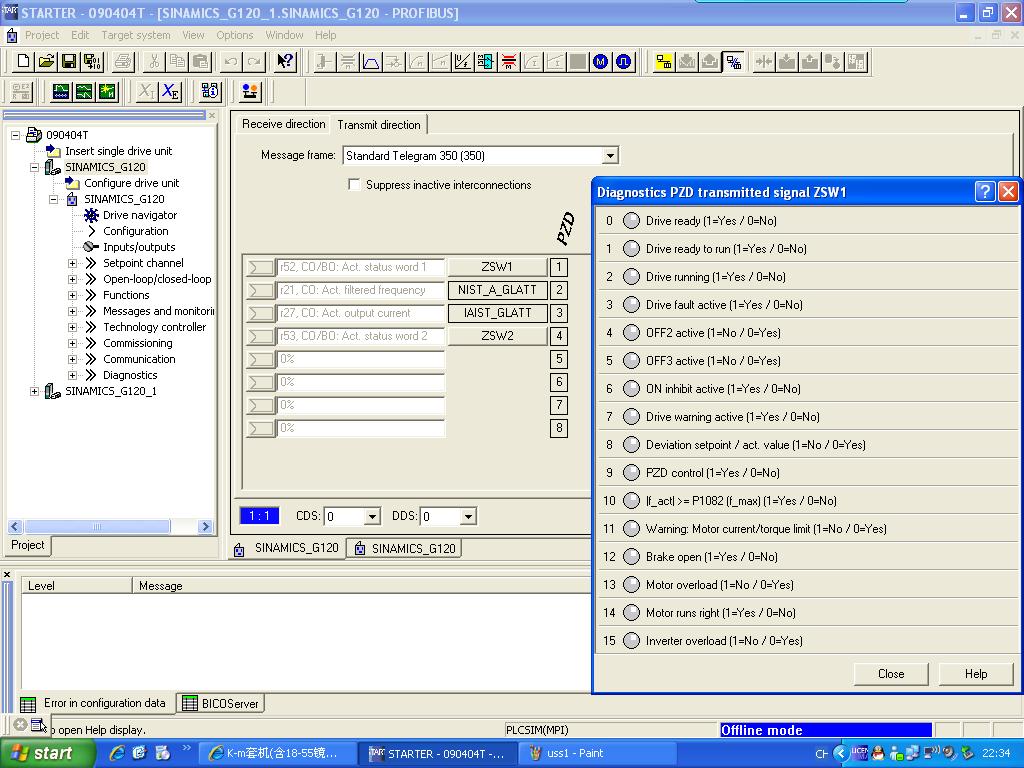Screen dimensions: 1024x768
Task: Click the green measuring function star icon
Action: pyautogui.click(x=107, y=91)
